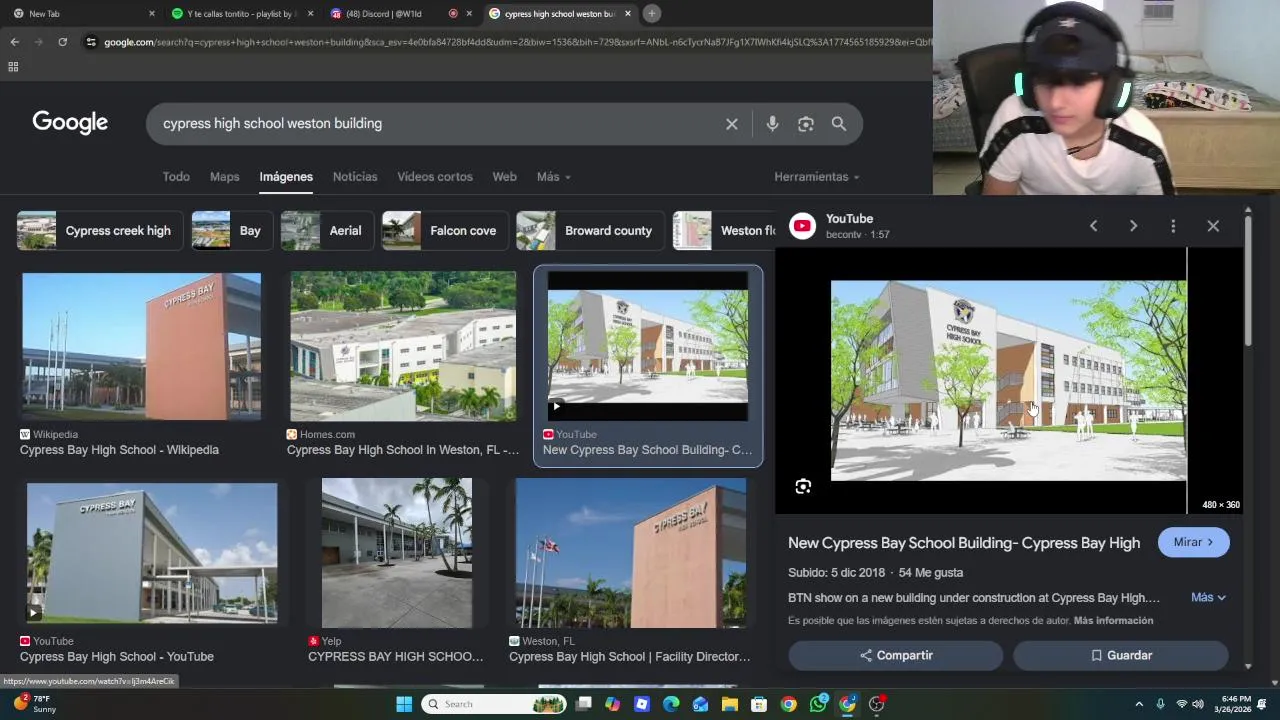This screenshot has width=1280, height=720.
Task: Open the Herramientas tools dropdown
Action: tap(817, 177)
